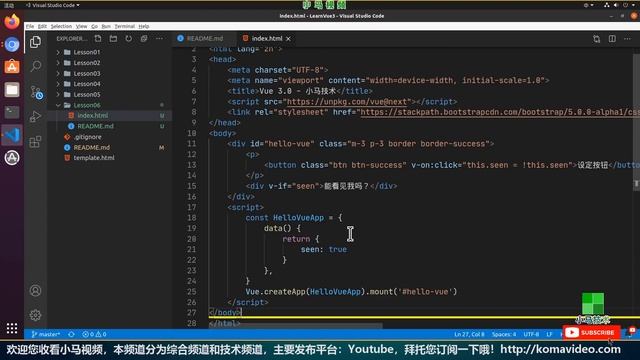Open Manage gear settings icon
This screenshot has width=640, height=360.
(x=36, y=315)
